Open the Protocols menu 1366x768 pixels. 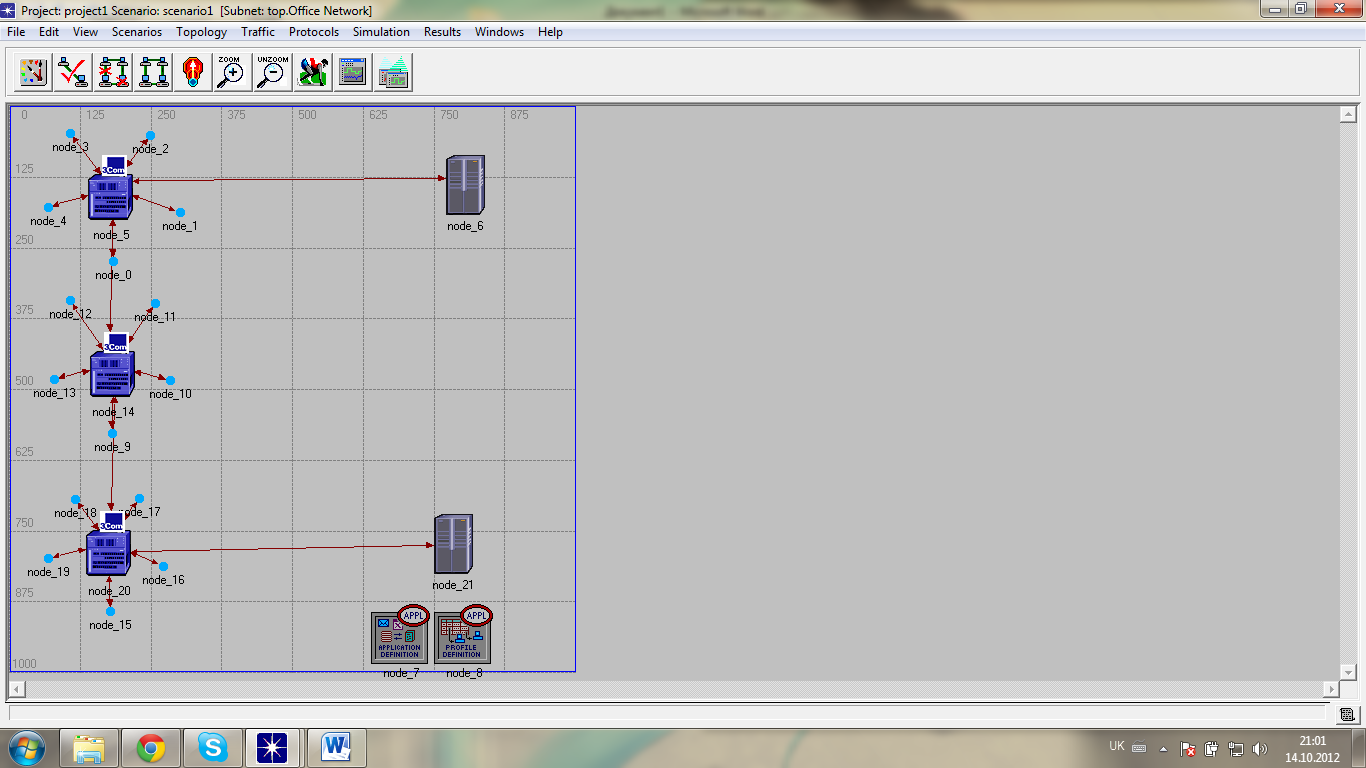(314, 32)
